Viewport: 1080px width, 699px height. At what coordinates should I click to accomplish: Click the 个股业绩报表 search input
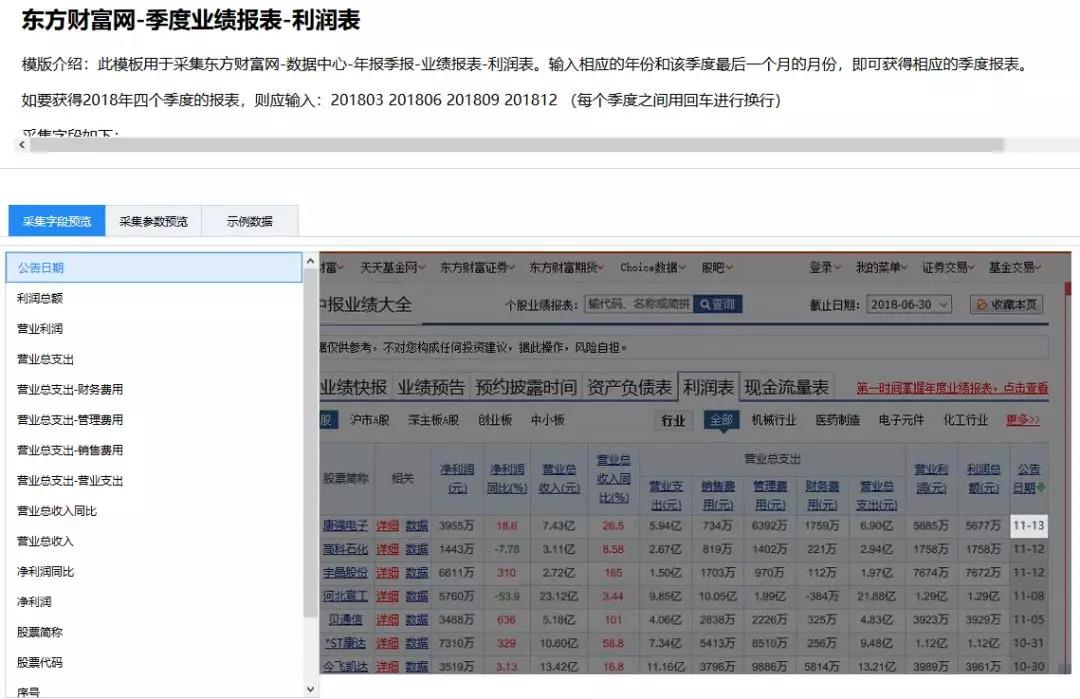639,304
